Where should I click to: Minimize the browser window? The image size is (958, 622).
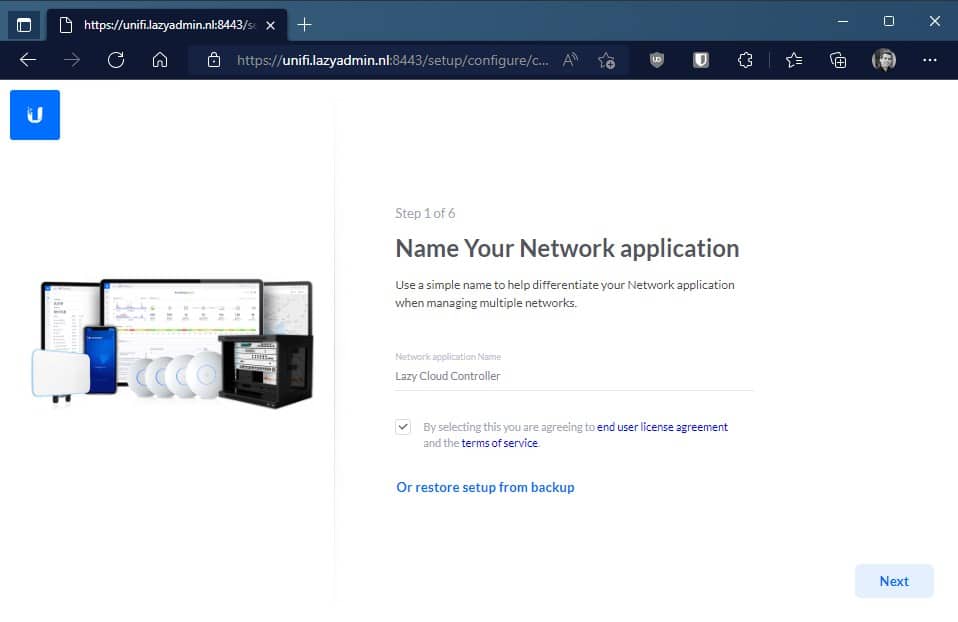tap(843, 21)
